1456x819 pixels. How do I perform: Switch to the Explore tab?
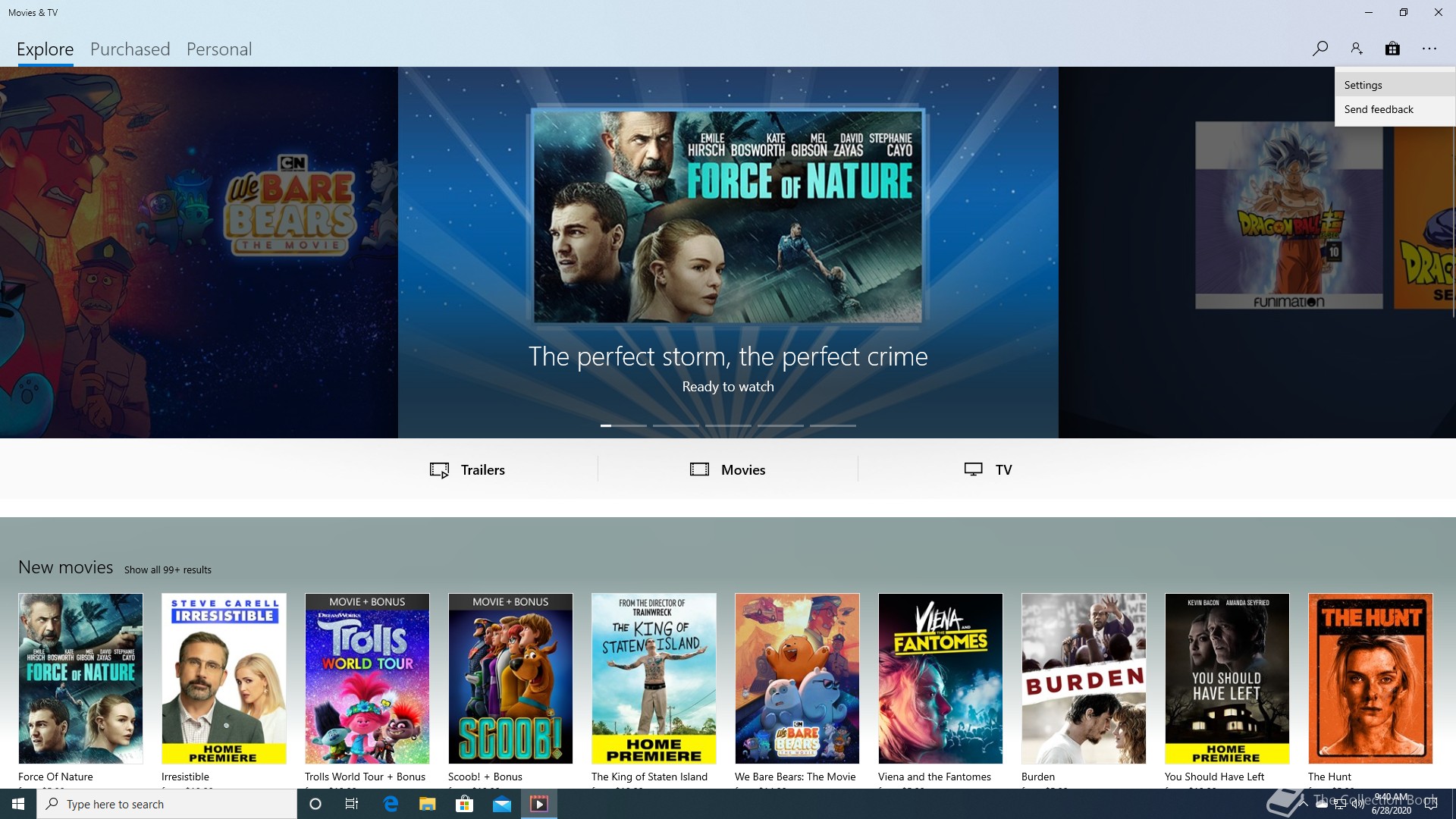point(45,49)
